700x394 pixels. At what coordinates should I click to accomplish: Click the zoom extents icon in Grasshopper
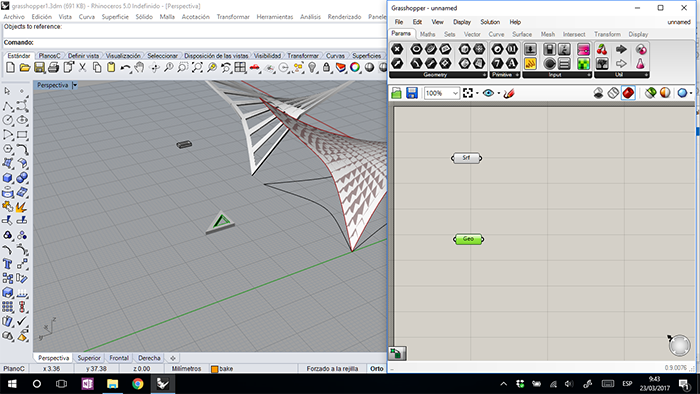tap(468, 93)
